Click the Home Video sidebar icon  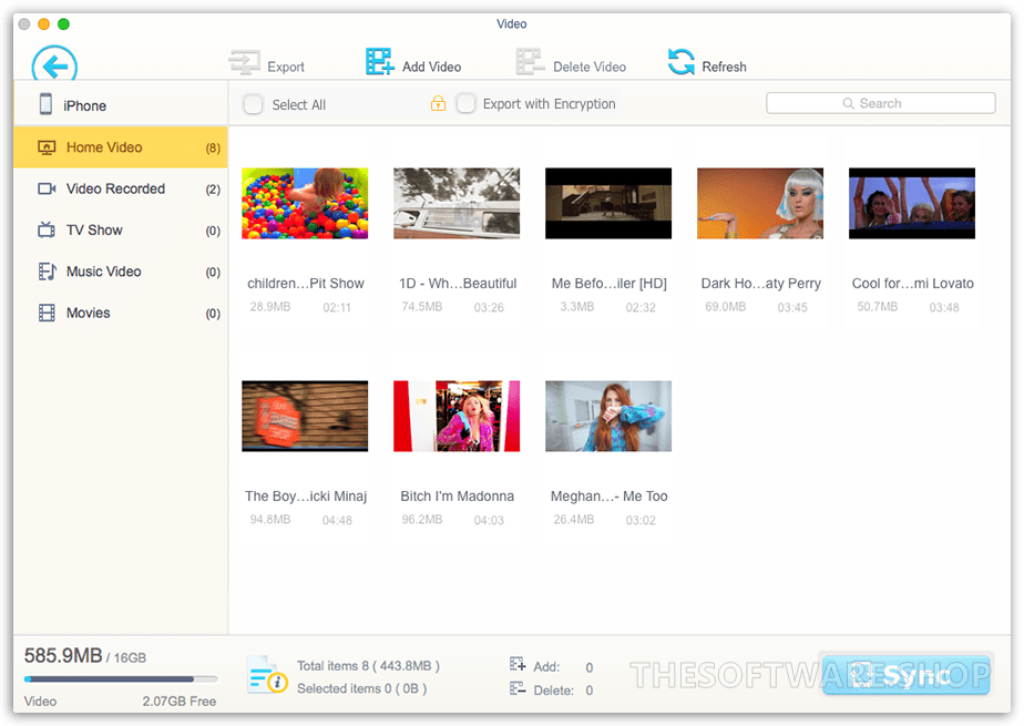pyautogui.click(x=46, y=148)
